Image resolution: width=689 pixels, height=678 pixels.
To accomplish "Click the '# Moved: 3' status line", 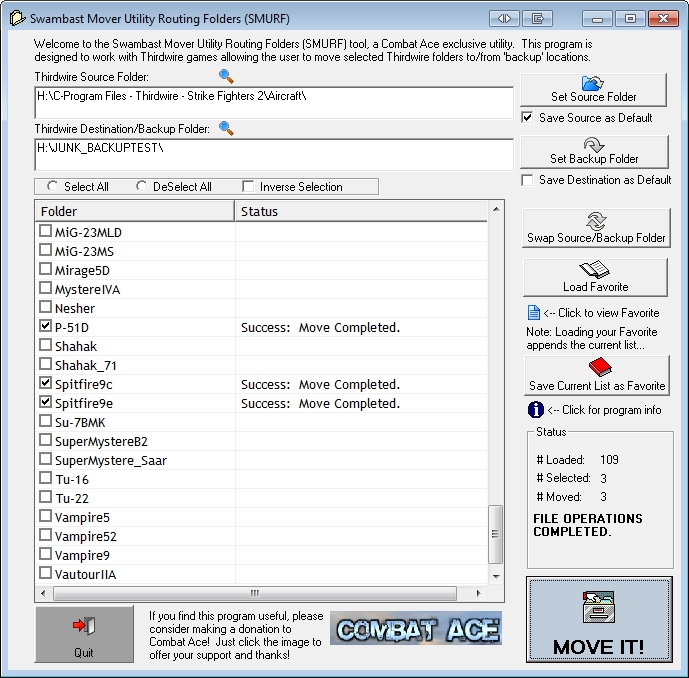I will pyautogui.click(x=572, y=497).
